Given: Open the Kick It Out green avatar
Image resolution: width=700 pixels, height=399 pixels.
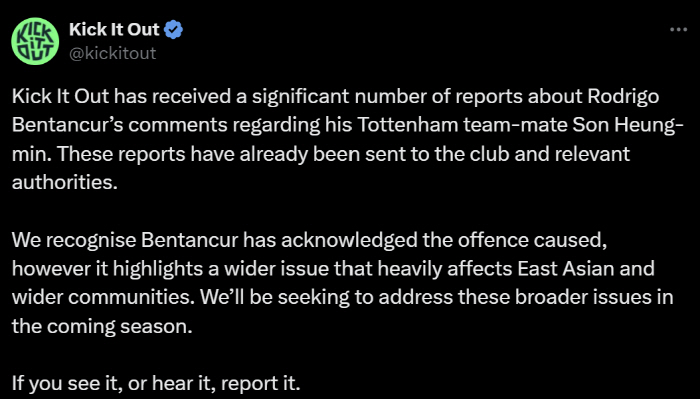Looking at the screenshot, I should 35,41.
